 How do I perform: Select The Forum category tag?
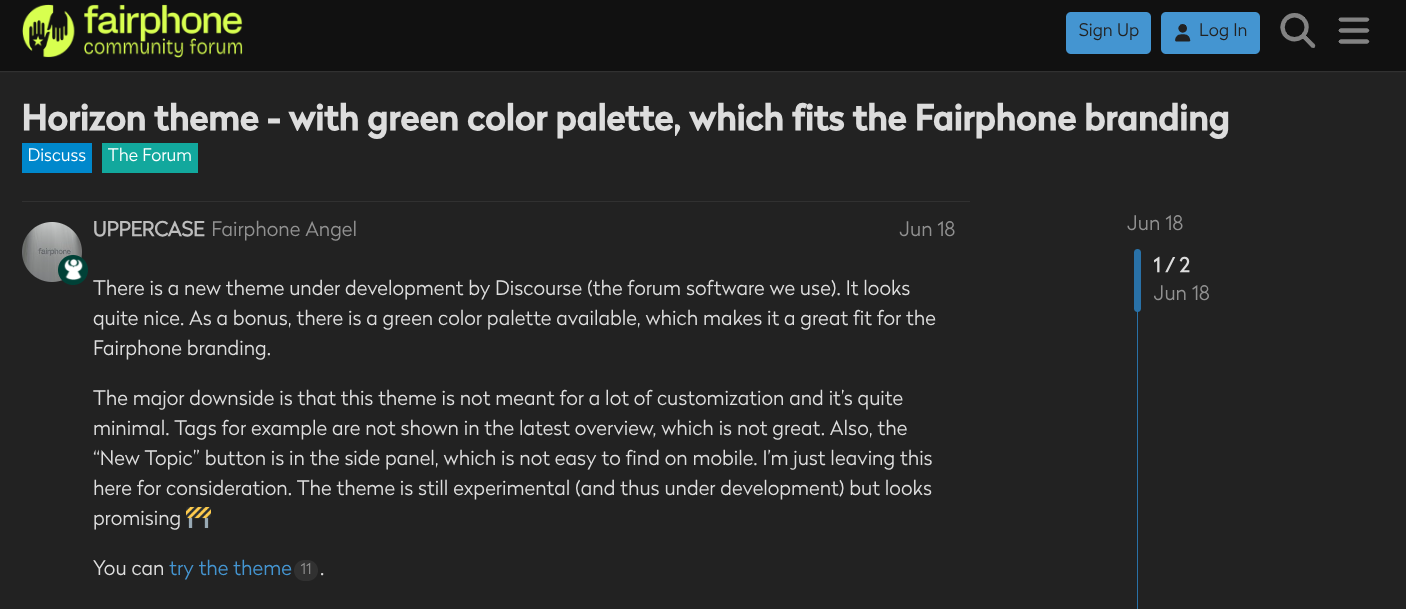[x=150, y=157]
